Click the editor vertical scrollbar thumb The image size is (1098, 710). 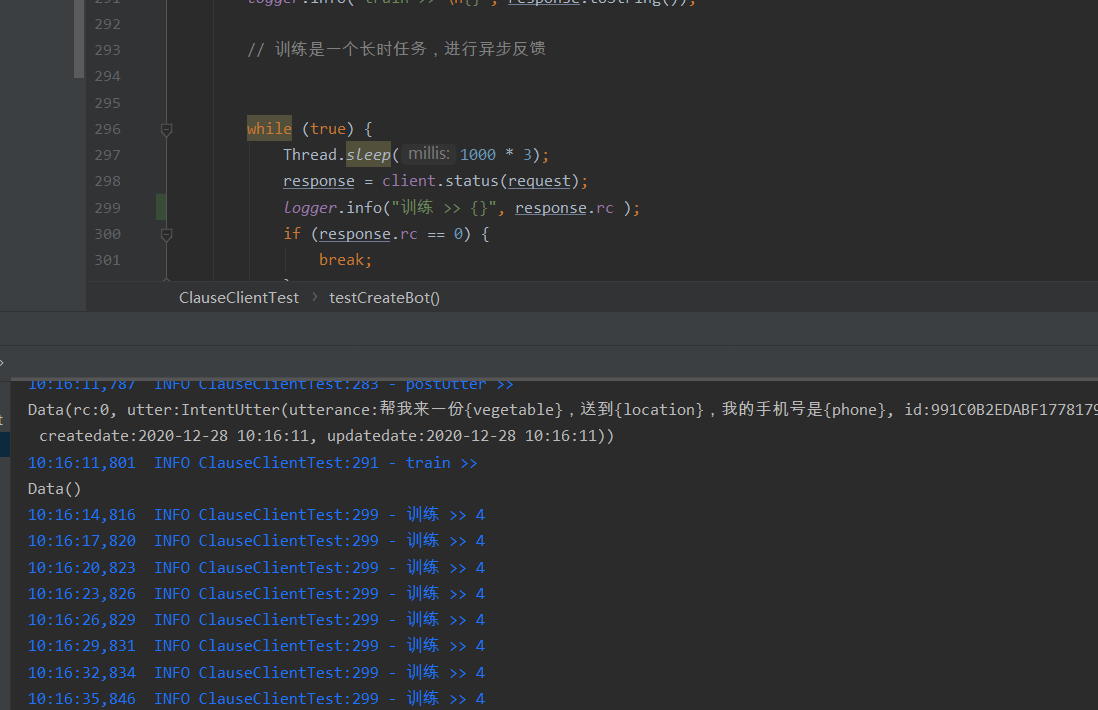tap(79, 39)
